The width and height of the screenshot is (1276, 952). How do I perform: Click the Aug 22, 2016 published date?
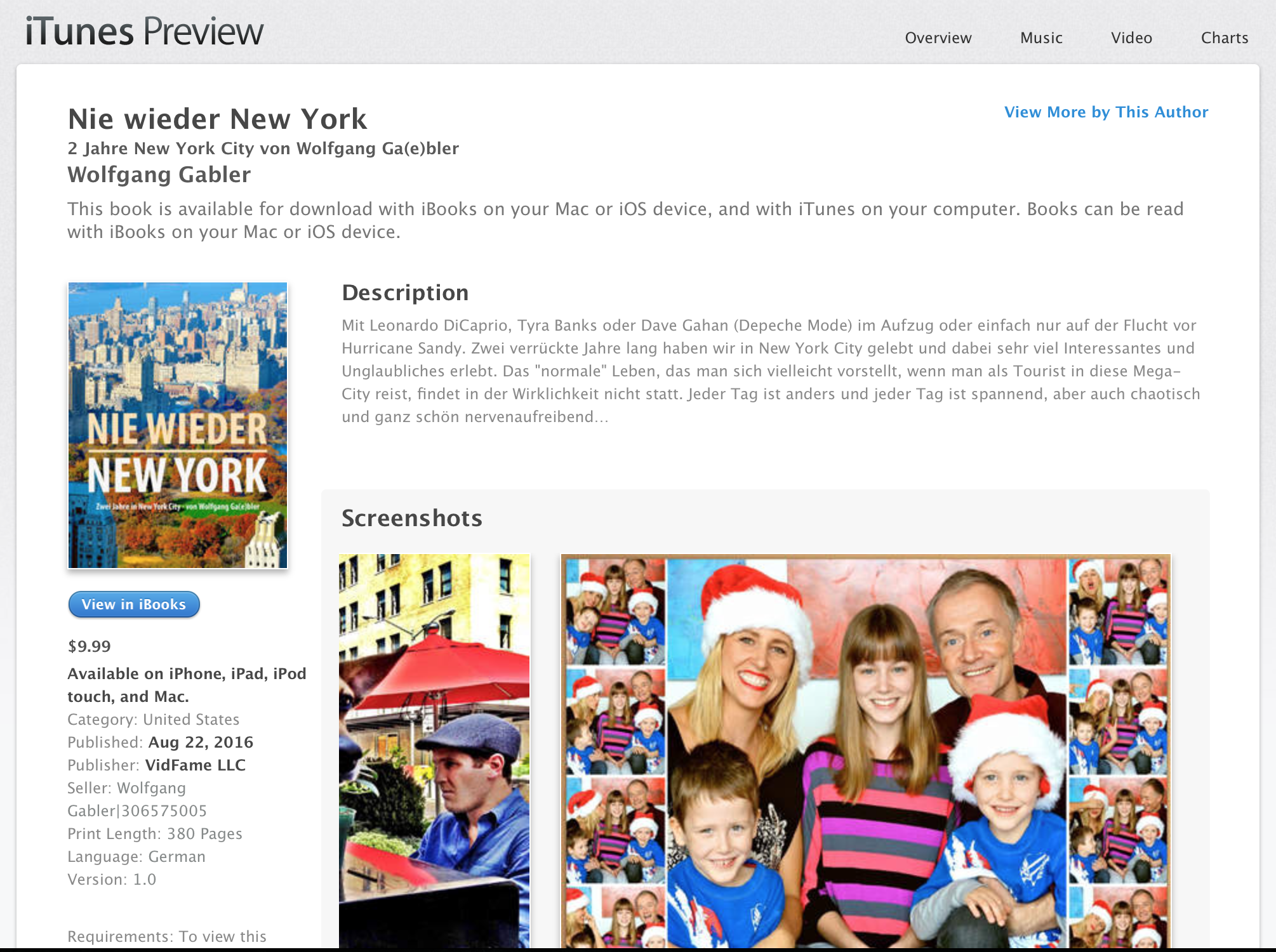(201, 743)
